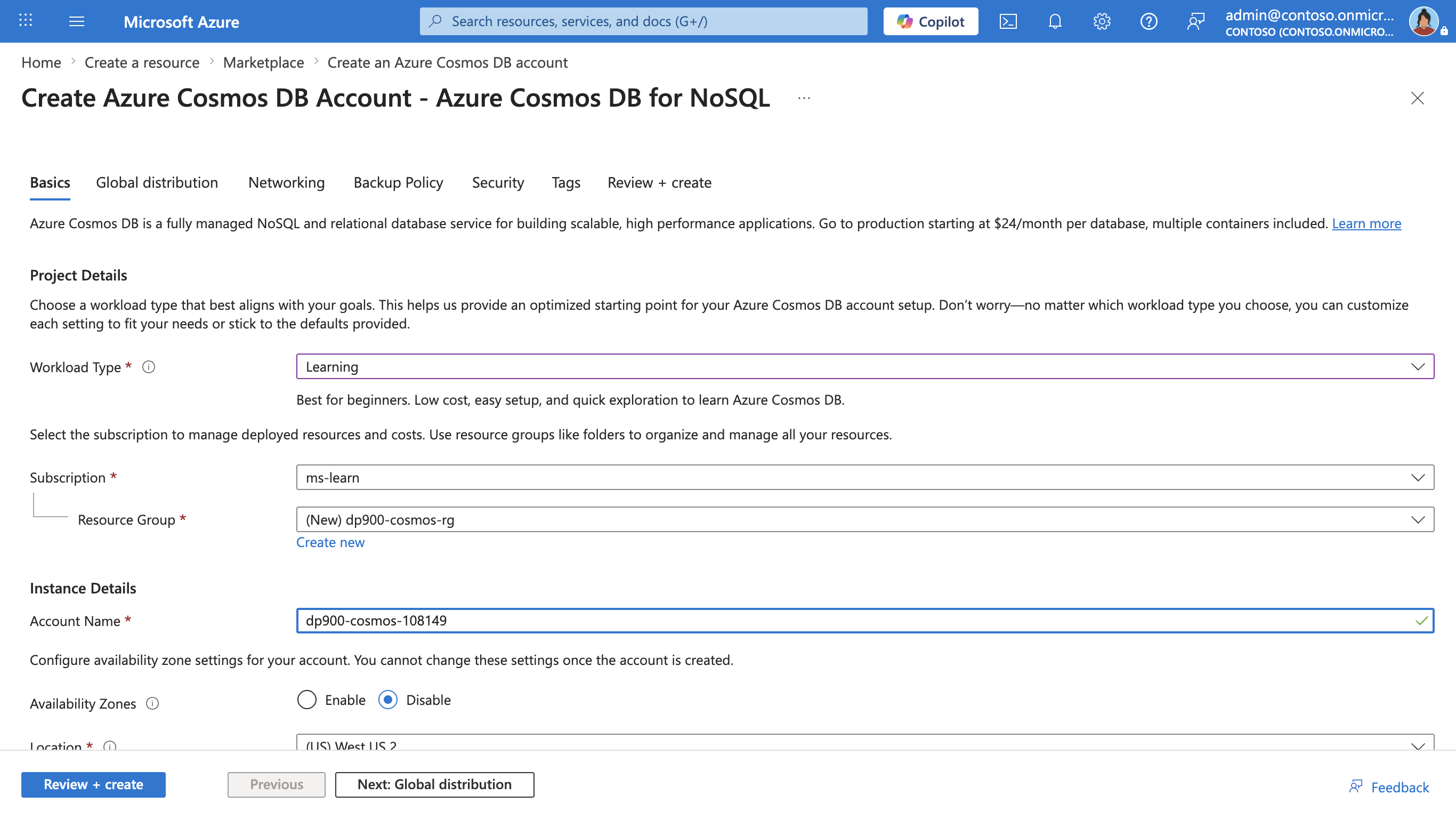Screen dimensions: 1456x819
Task: Click the admin@contoso account name
Action: (x=1309, y=15)
